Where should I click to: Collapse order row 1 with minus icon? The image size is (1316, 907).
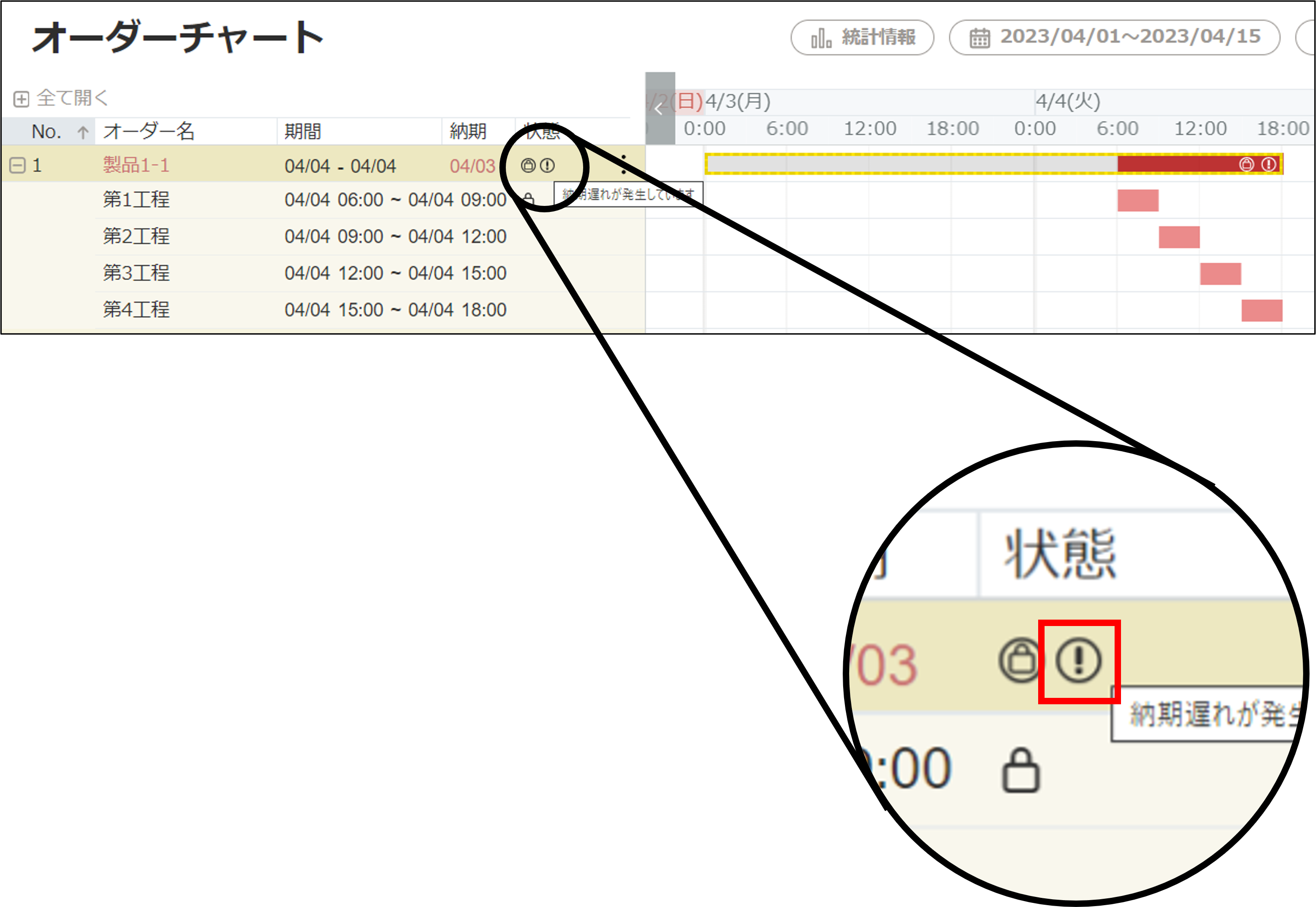click(x=17, y=165)
